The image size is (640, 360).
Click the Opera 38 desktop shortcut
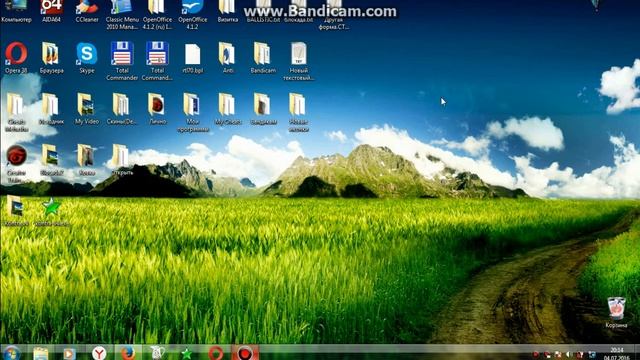point(16,58)
